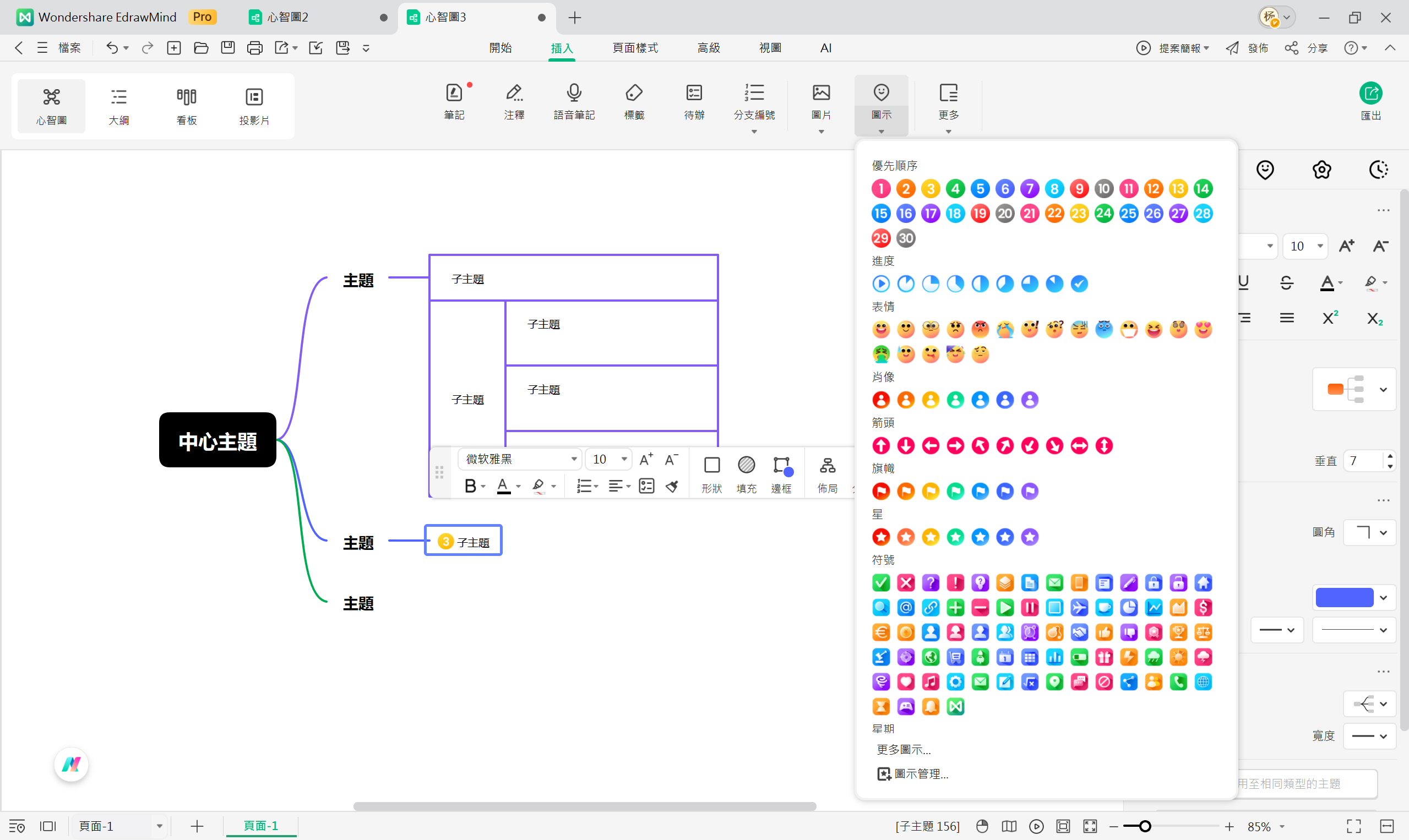Click the format painter in floating toolbar
1409x840 pixels.
click(672, 486)
